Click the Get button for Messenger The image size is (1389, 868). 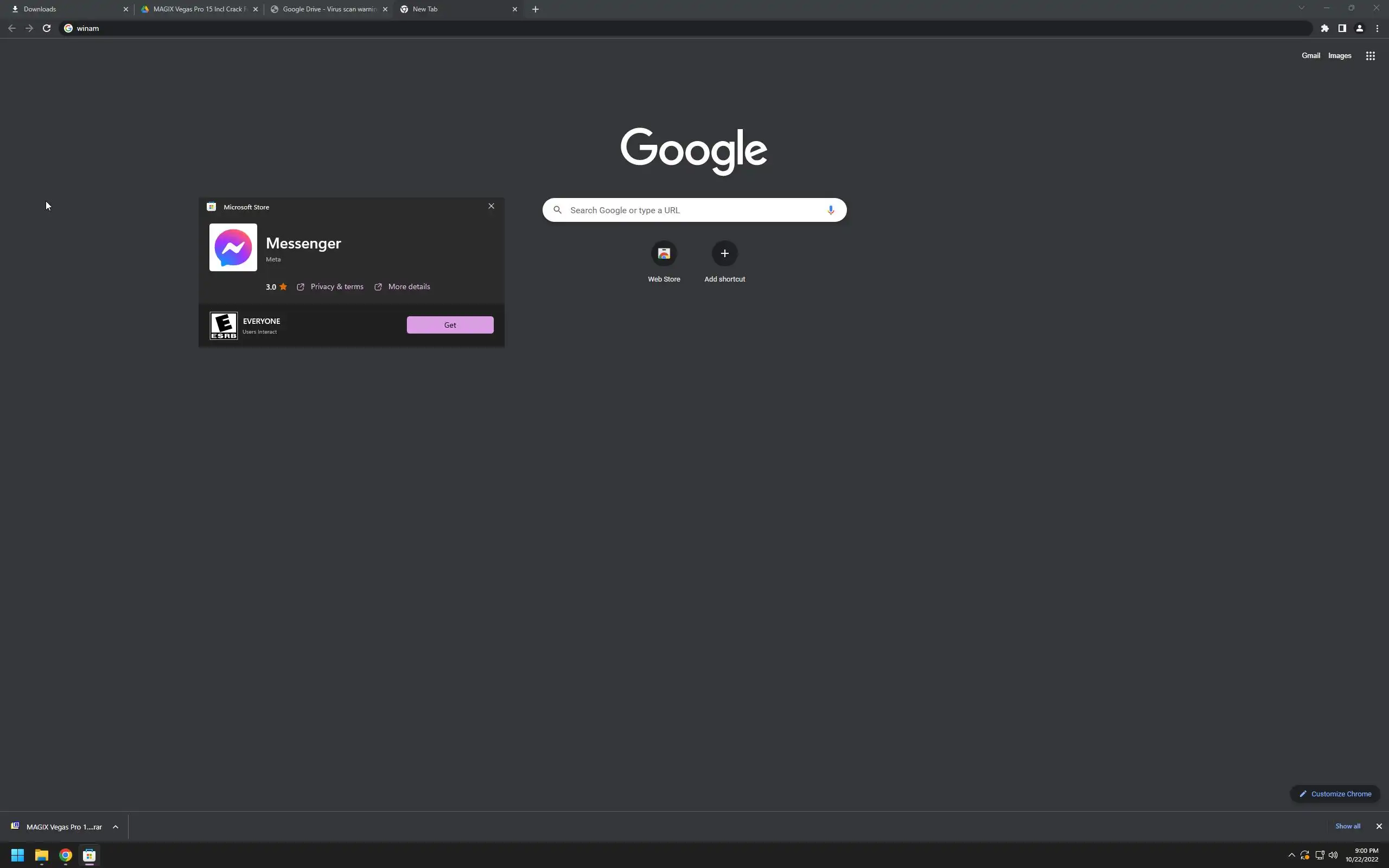(449, 325)
